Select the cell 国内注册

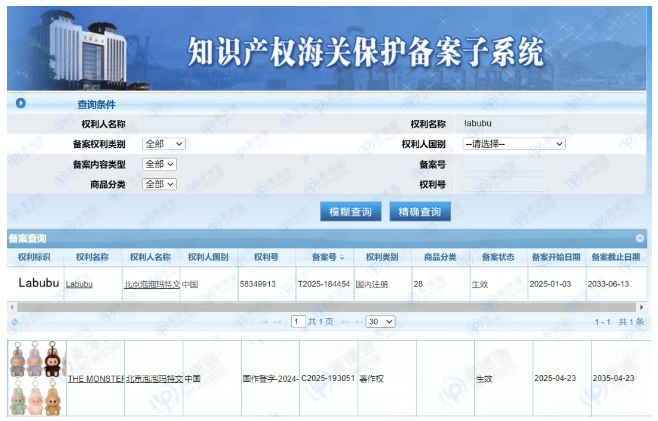pyautogui.click(x=372, y=284)
